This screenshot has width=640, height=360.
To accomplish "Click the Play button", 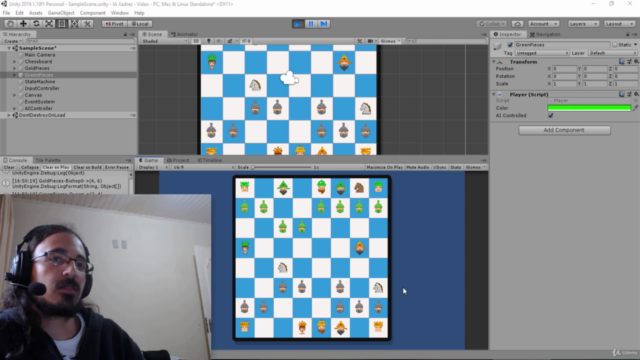I will (x=298, y=24).
